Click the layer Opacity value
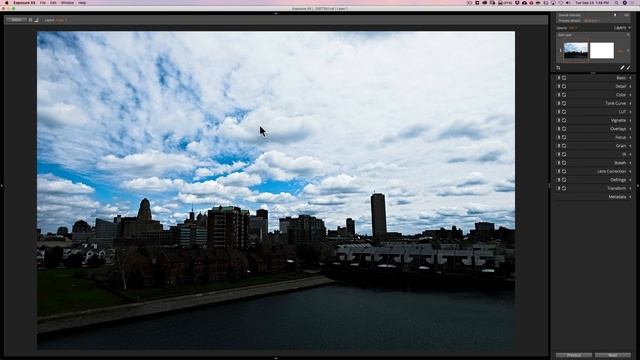The width and height of the screenshot is (640, 360). pyautogui.click(x=573, y=28)
